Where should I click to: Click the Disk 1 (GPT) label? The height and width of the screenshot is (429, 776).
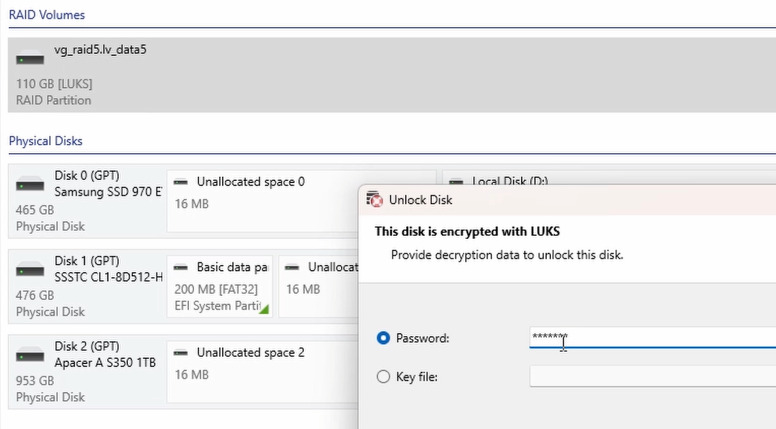coord(87,261)
